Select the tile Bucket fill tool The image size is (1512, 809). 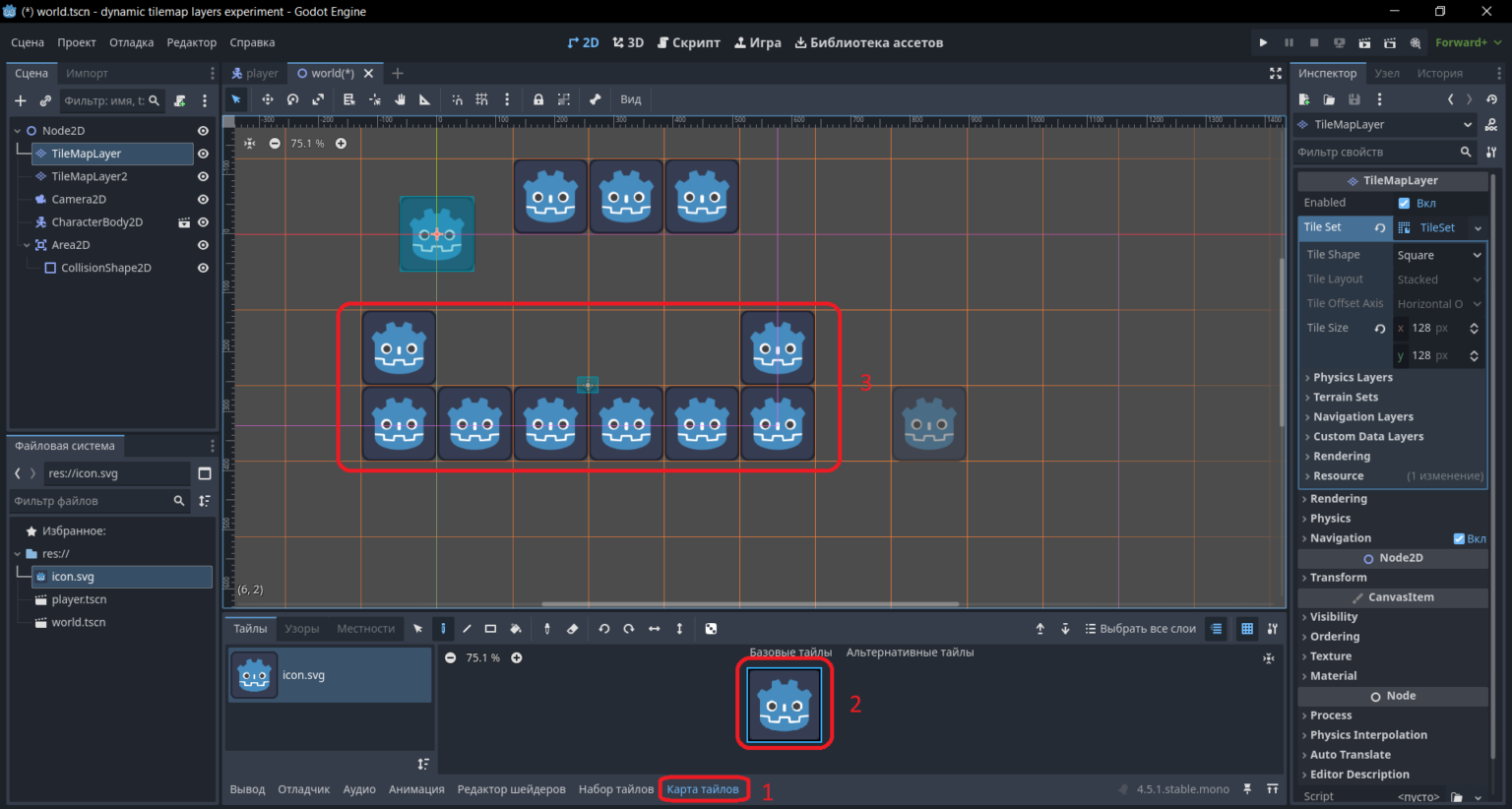515,629
